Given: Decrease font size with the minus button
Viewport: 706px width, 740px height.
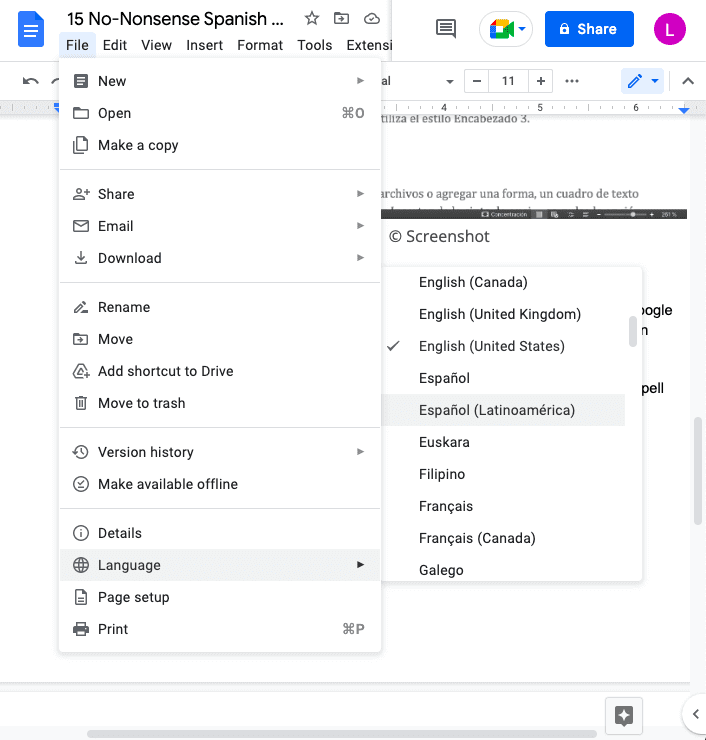Looking at the screenshot, I should [x=477, y=81].
